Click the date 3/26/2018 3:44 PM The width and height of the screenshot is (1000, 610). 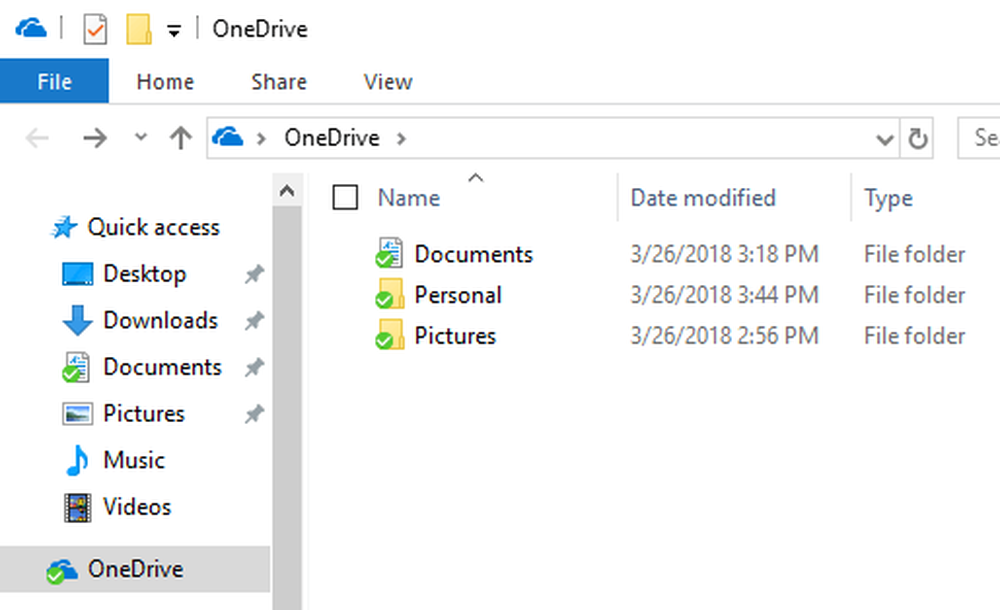click(724, 295)
